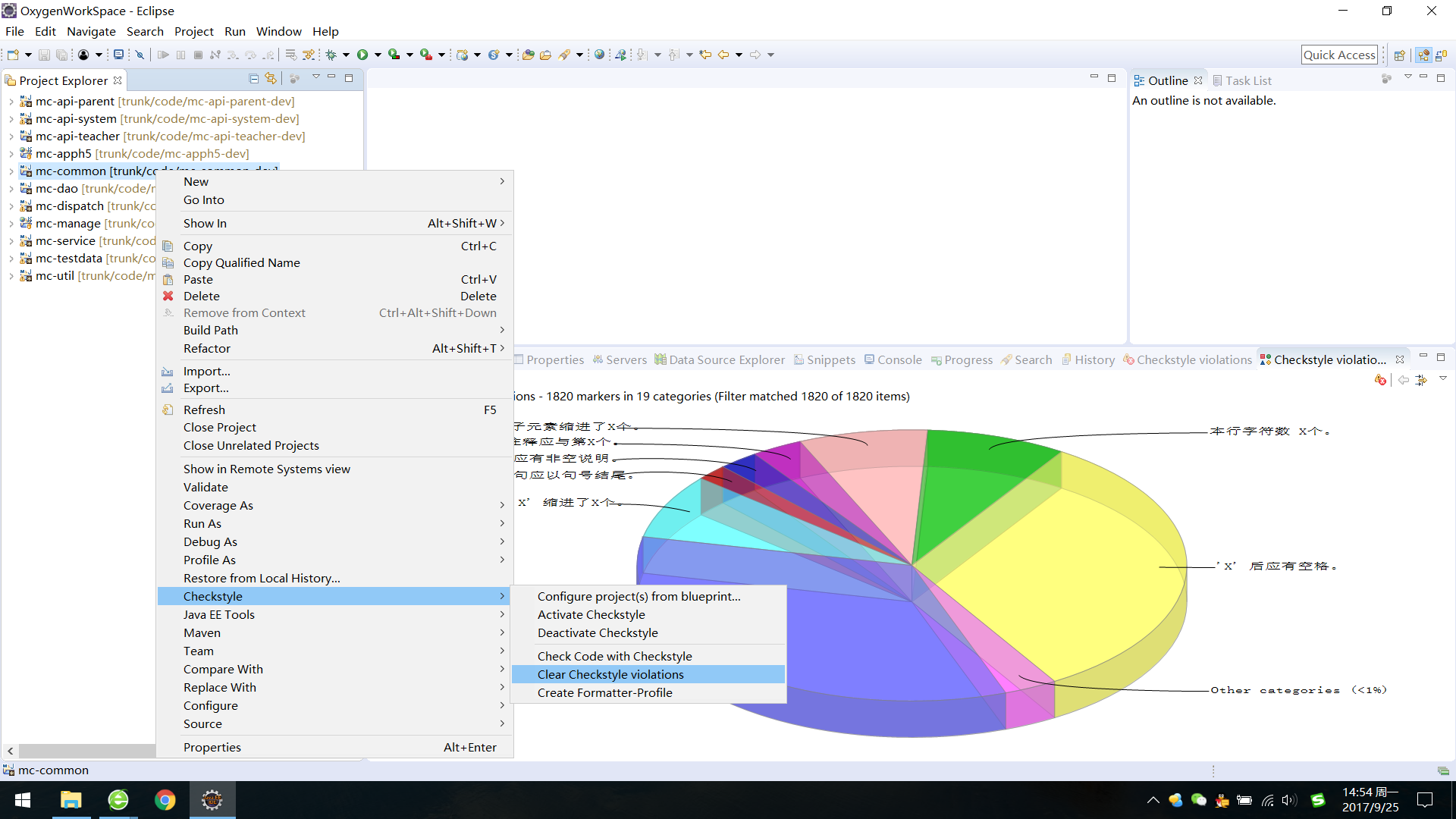Screen dimensions: 1456x819
Task: Click the New wizard toolbar icon
Action: tap(13, 55)
